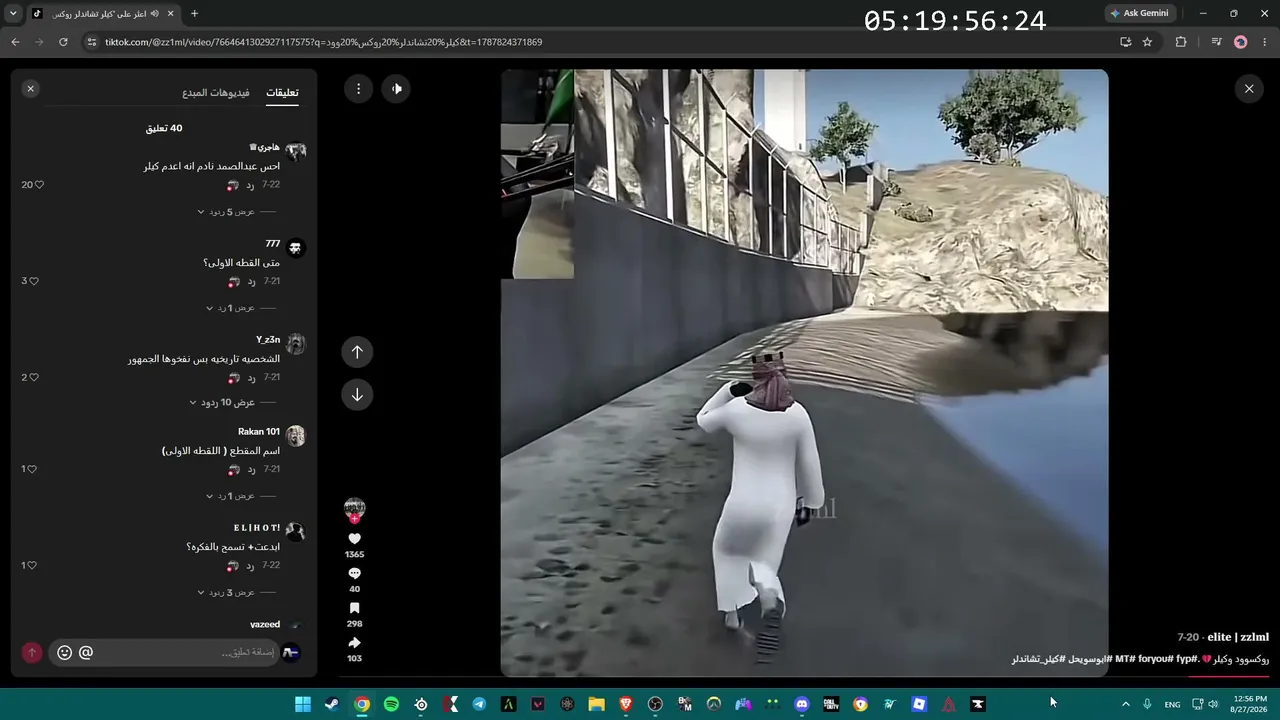The width and height of the screenshot is (1280, 720).
Task: Launch Steam from the taskbar
Action: tap(331, 704)
